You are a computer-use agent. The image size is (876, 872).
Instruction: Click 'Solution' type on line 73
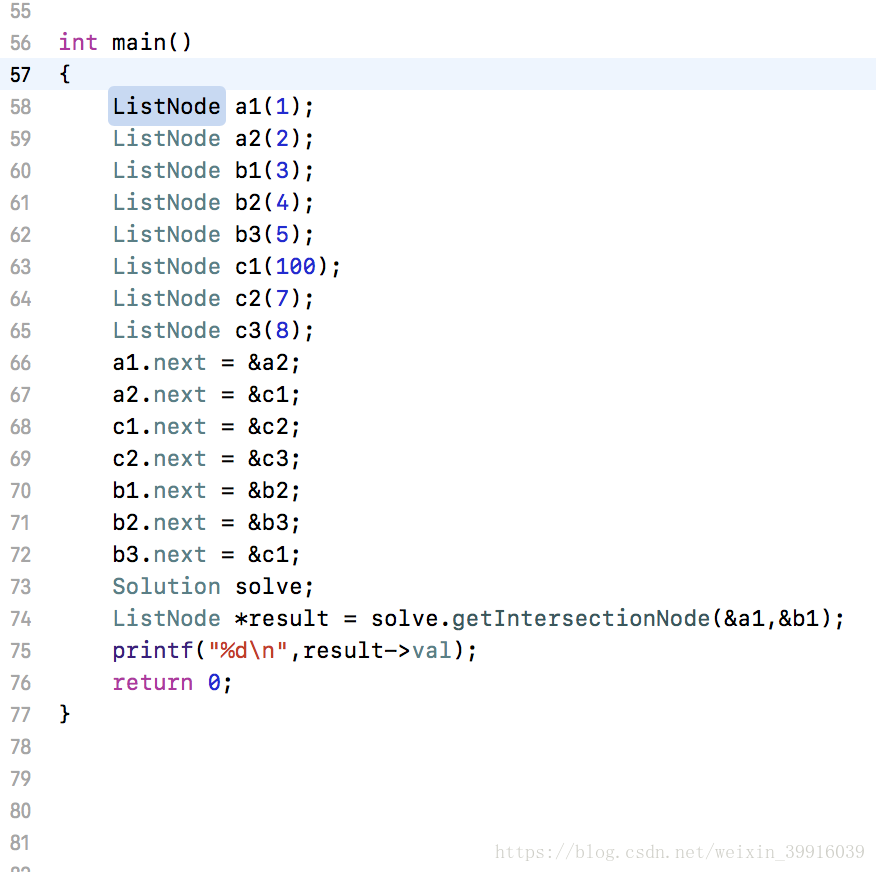coord(166,587)
